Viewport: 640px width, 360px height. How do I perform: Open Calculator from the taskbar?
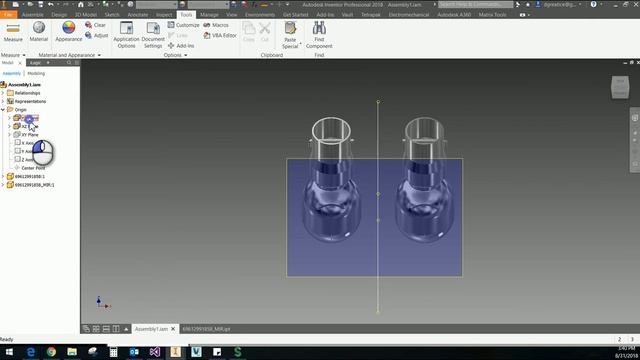(x=113, y=352)
